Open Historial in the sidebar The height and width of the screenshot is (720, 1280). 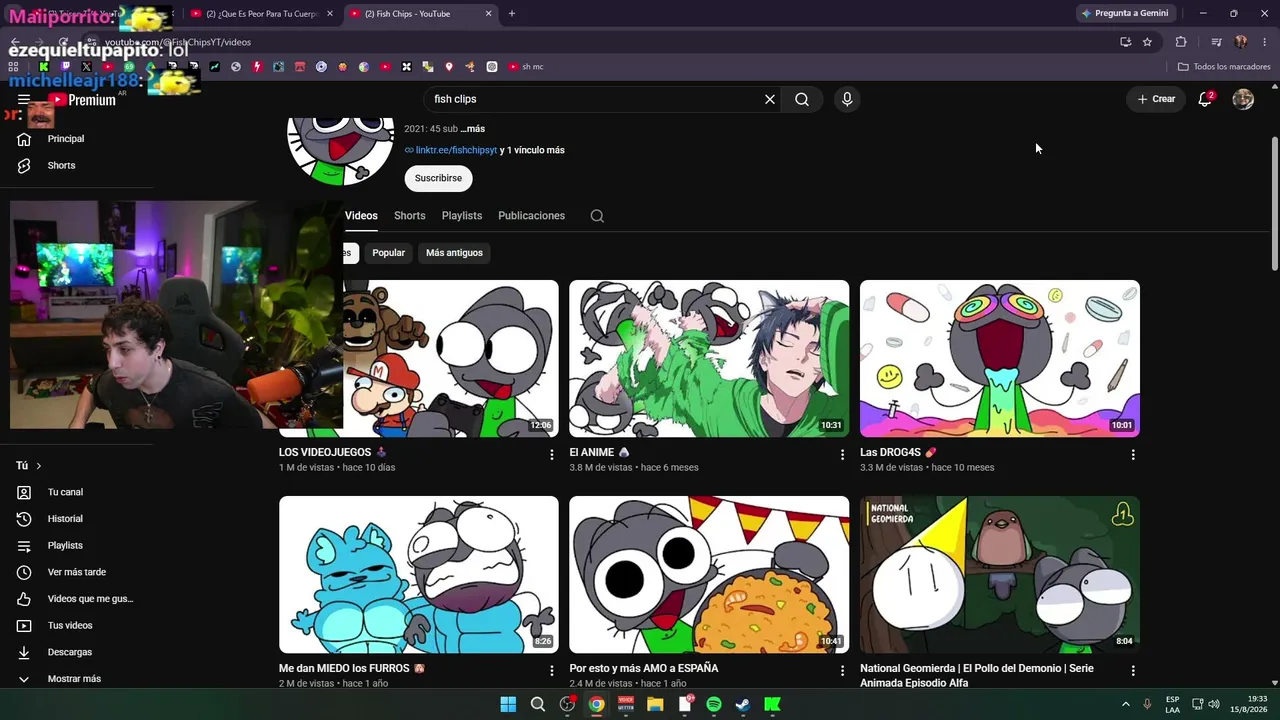click(x=66, y=519)
